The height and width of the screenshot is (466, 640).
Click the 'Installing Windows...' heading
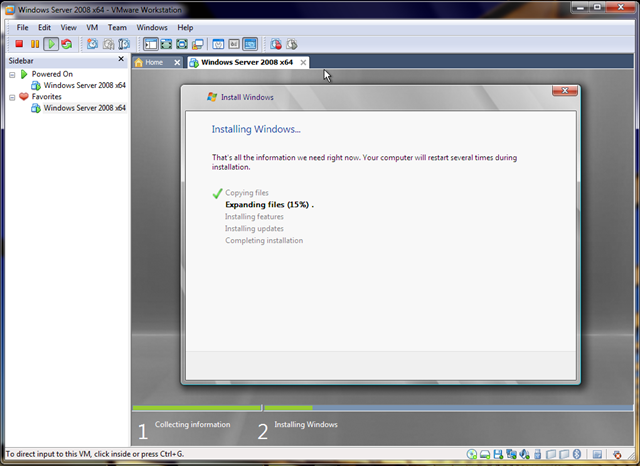[x=256, y=129]
